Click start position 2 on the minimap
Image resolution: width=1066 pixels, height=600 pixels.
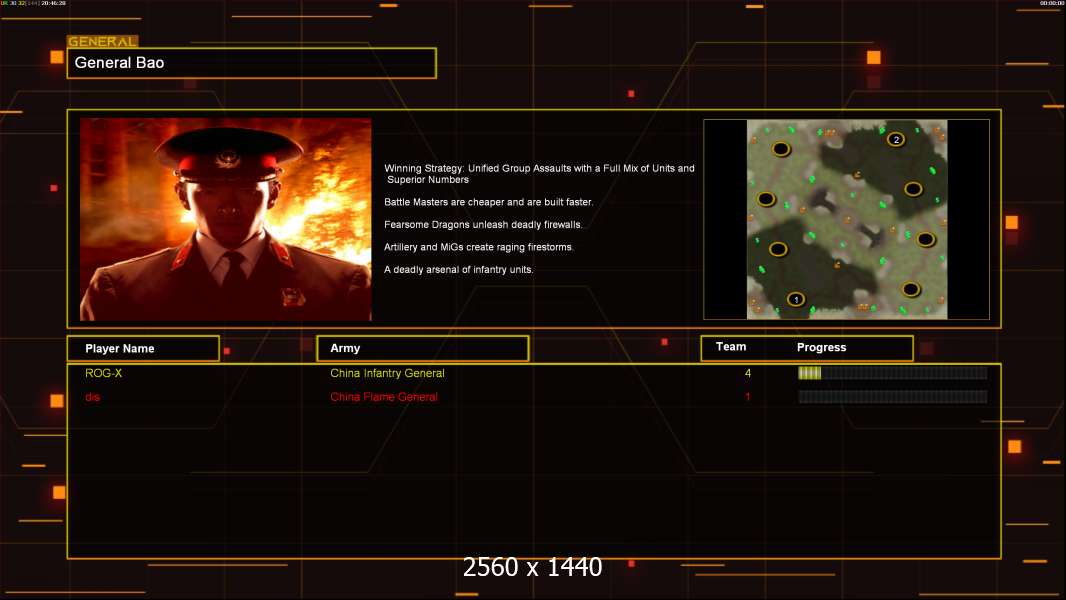point(896,139)
